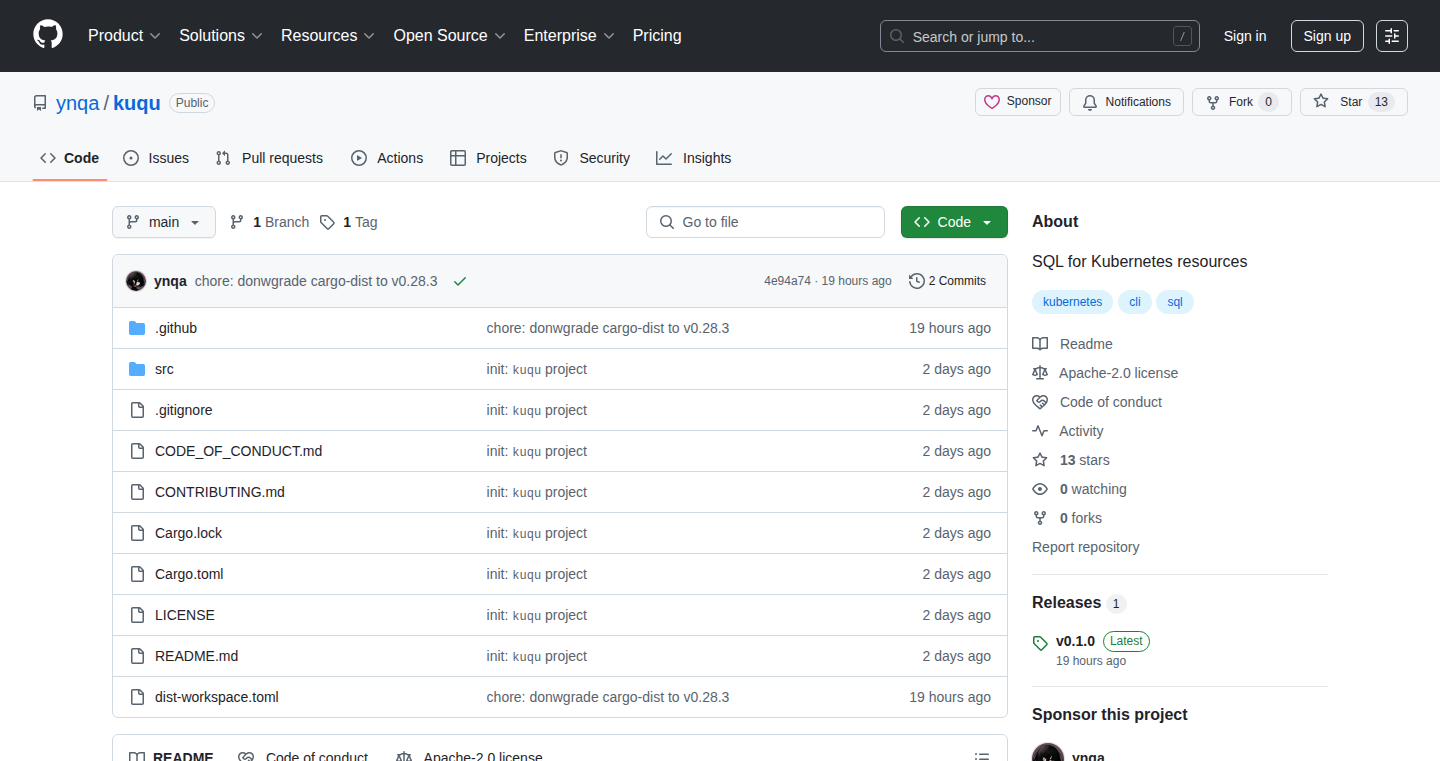This screenshot has height=761, width=1440.
Task: Open the README.md file
Action: tap(196, 656)
